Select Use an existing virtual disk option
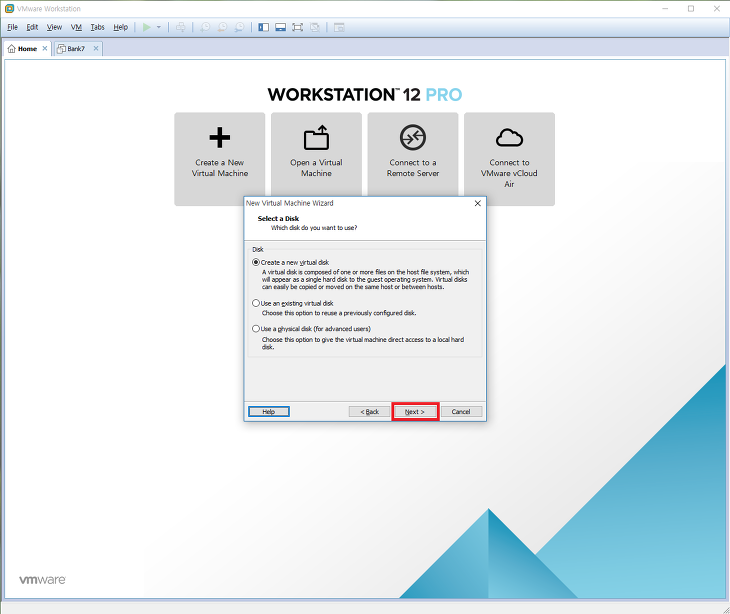 [x=293, y=303]
